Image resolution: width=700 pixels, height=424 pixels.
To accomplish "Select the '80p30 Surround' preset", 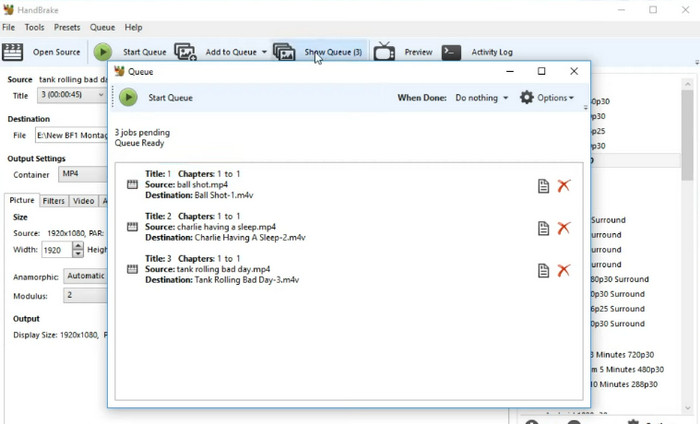I will click(620, 279).
